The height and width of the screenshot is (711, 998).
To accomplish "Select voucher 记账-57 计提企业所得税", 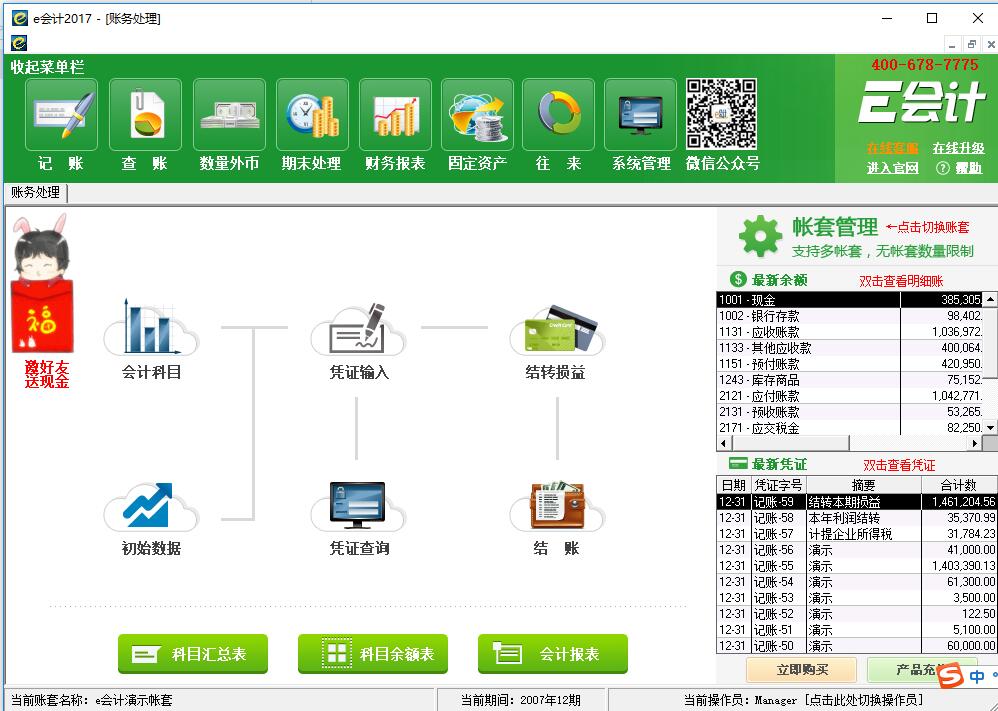I will (857, 534).
